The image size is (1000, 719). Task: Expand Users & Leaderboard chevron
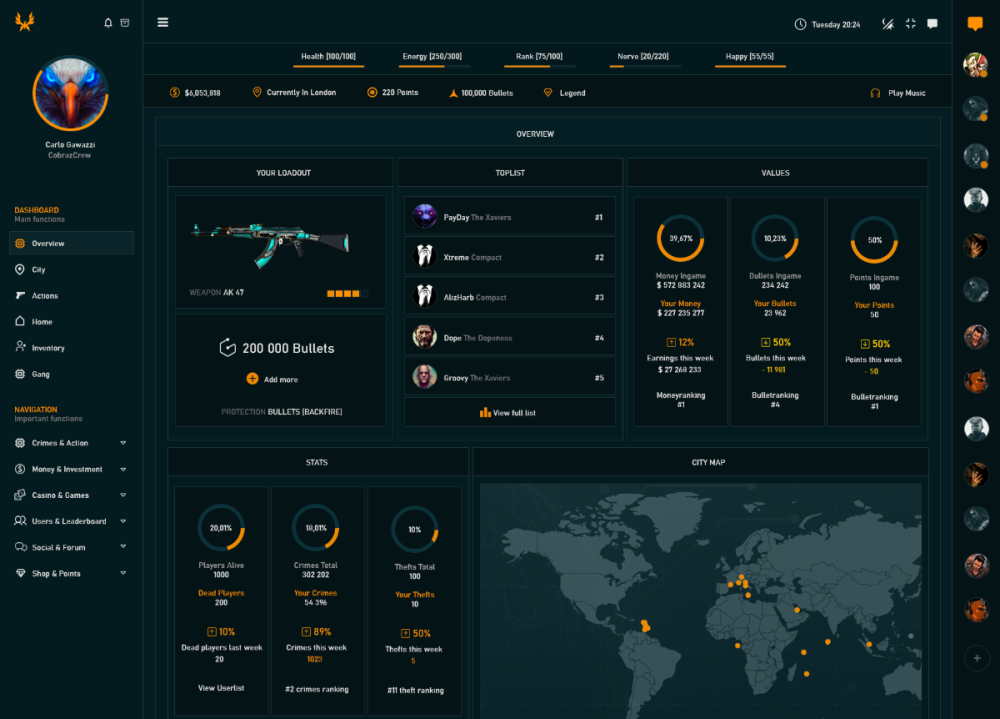tap(123, 521)
